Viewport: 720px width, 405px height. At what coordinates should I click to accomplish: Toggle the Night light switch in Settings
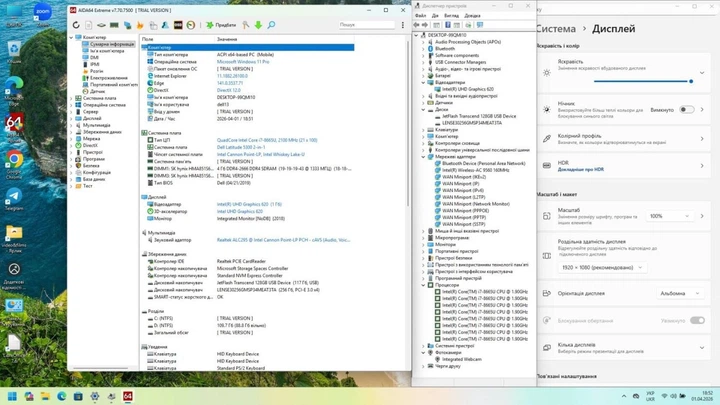[x=686, y=110]
